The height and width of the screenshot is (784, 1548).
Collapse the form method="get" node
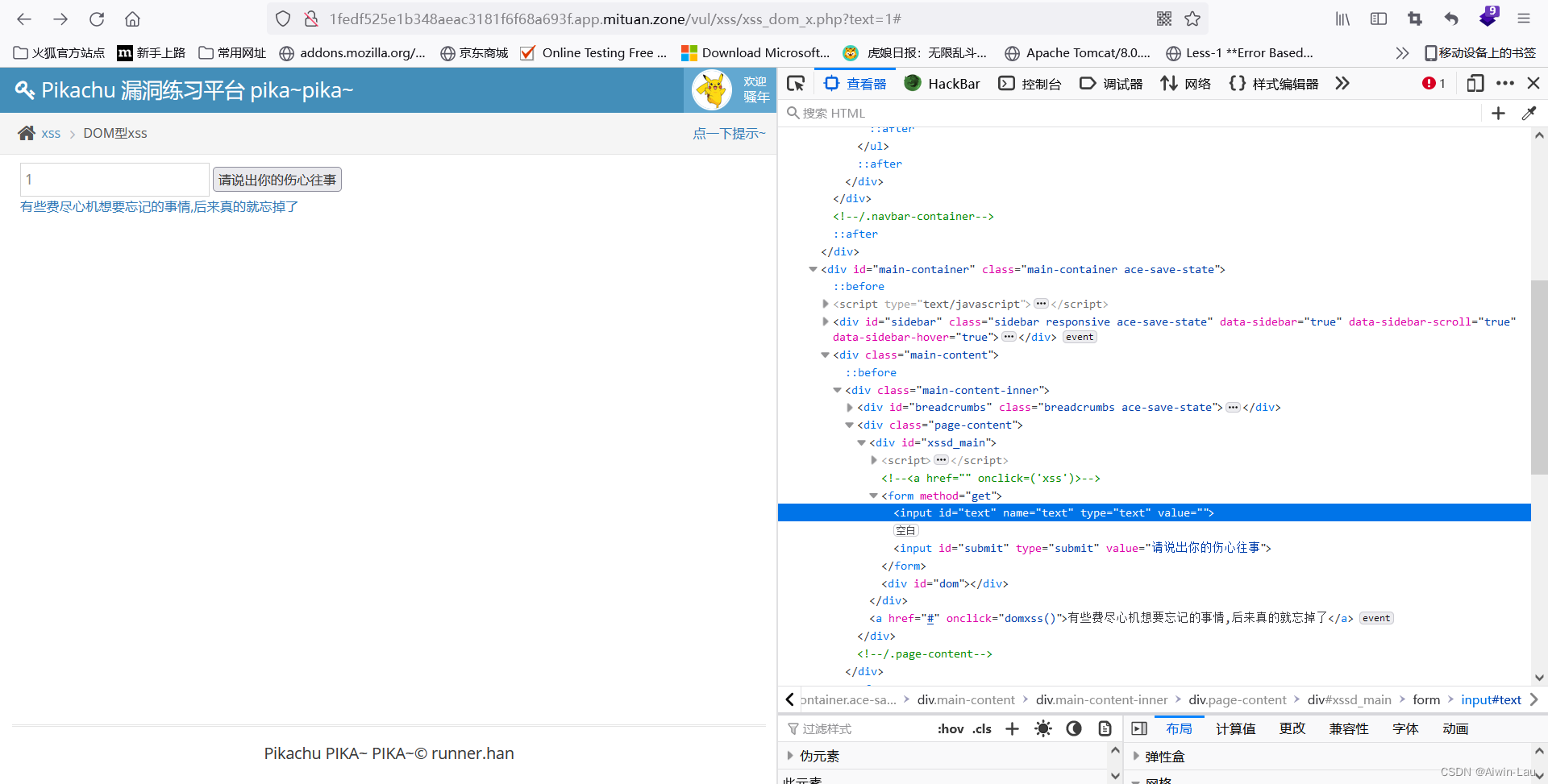873,496
